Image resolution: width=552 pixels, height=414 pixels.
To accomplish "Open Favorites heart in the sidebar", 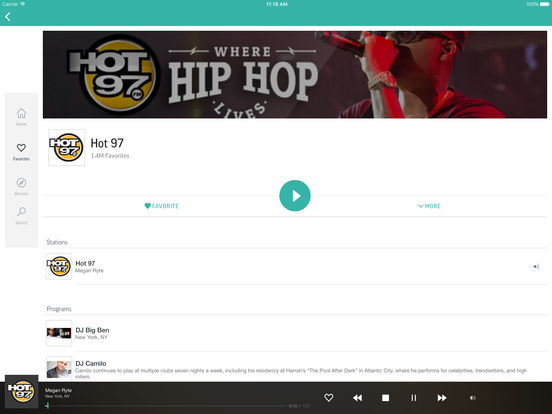I will (21, 152).
